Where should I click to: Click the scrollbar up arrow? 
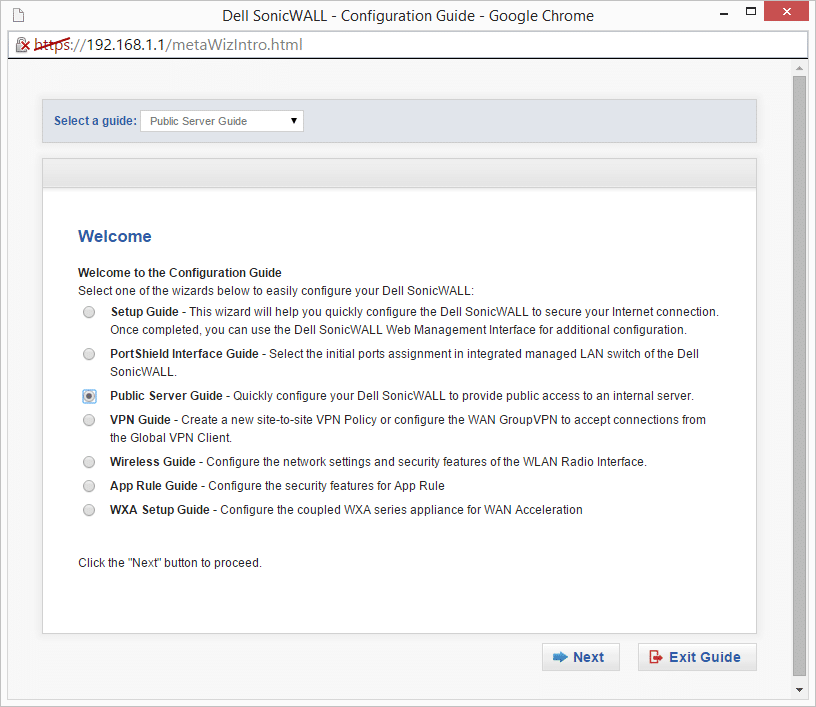tap(799, 68)
